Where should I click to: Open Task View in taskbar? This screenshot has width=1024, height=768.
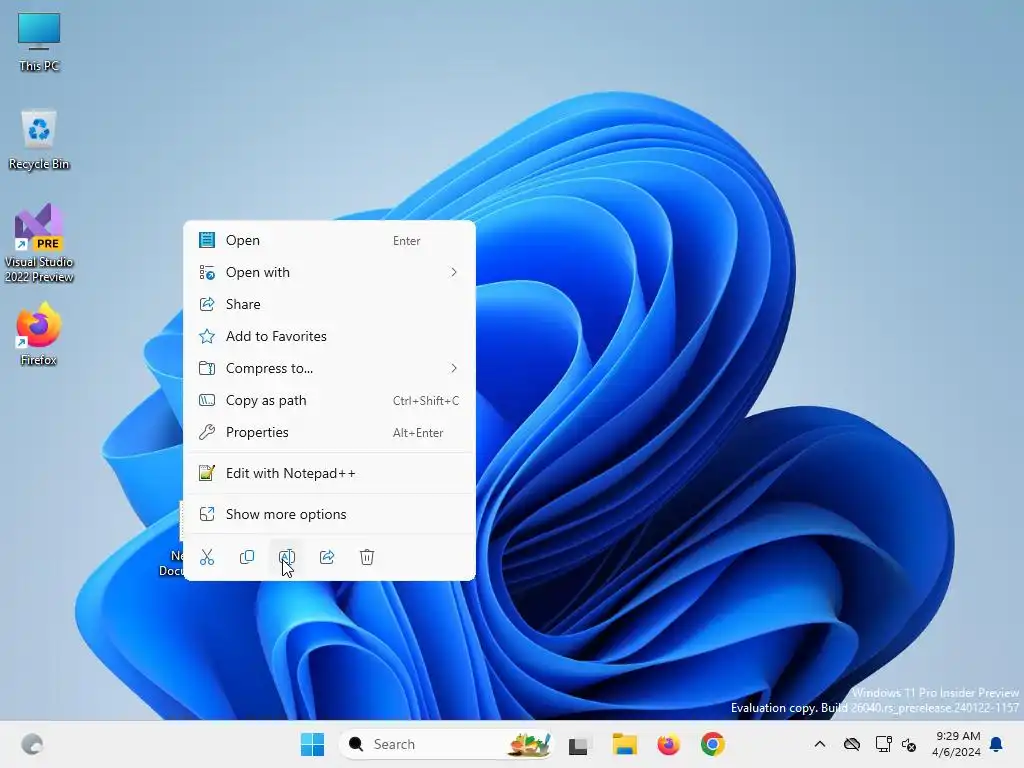[579, 744]
